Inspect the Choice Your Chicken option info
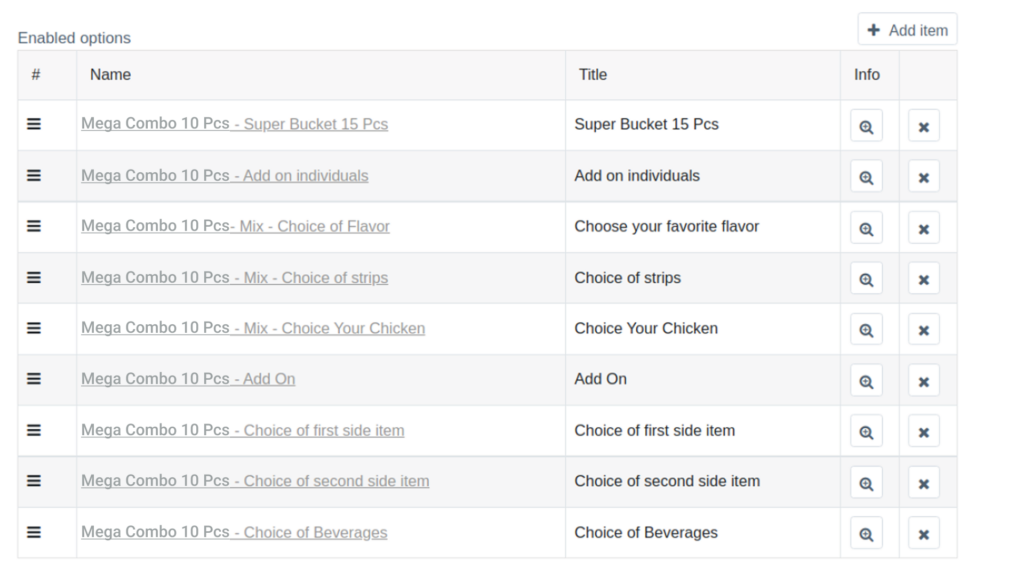The width and height of the screenshot is (1024, 576). pos(866,330)
